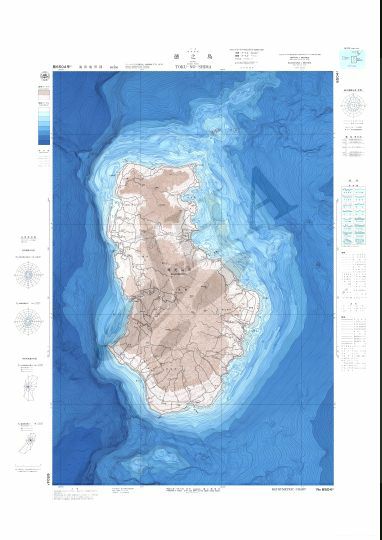The width and height of the screenshot is (382, 540).
Task: Click the upper polar rose chart on left
Action: [29, 275]
